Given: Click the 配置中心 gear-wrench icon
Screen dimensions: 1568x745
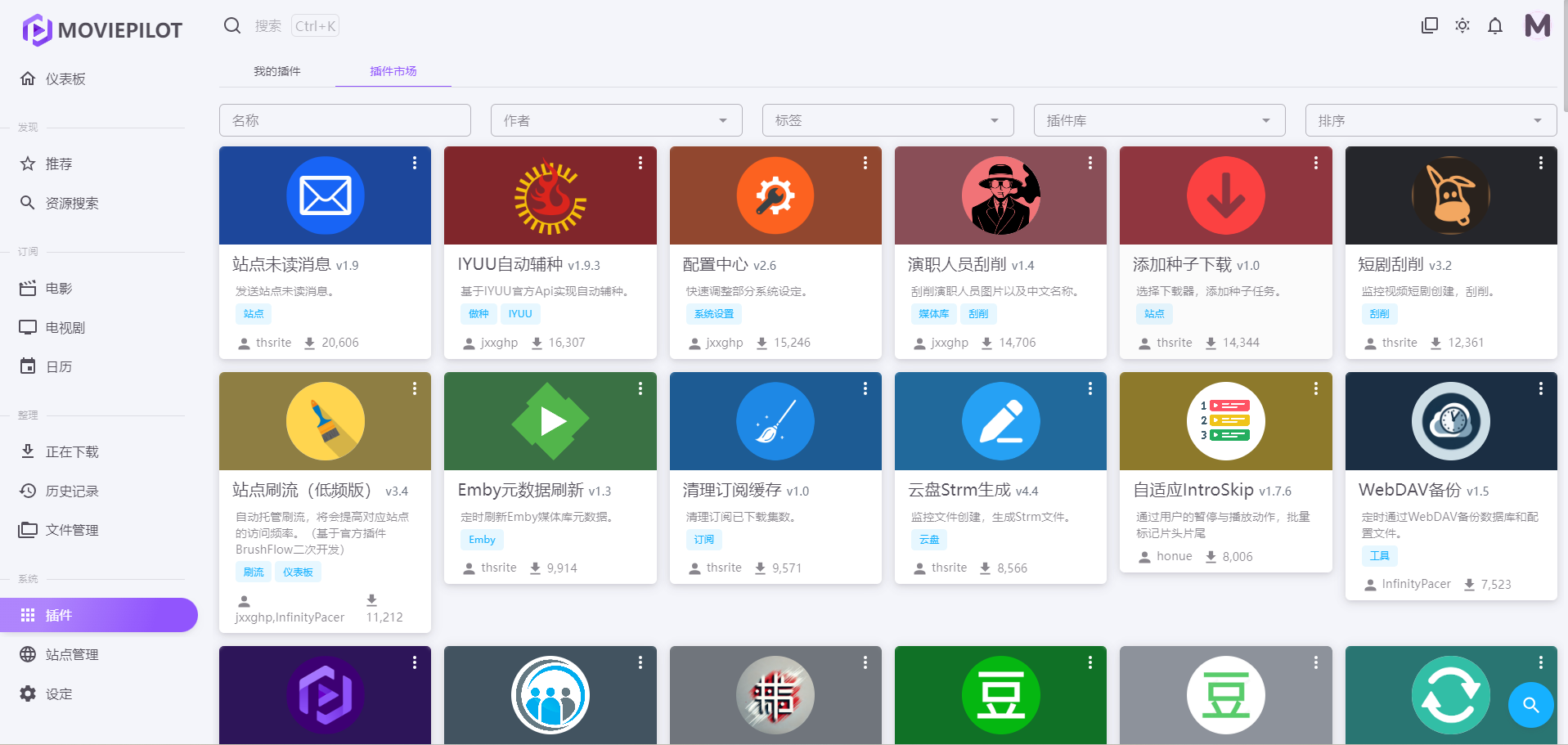Looking at the screenshot, I should [775, 195].
